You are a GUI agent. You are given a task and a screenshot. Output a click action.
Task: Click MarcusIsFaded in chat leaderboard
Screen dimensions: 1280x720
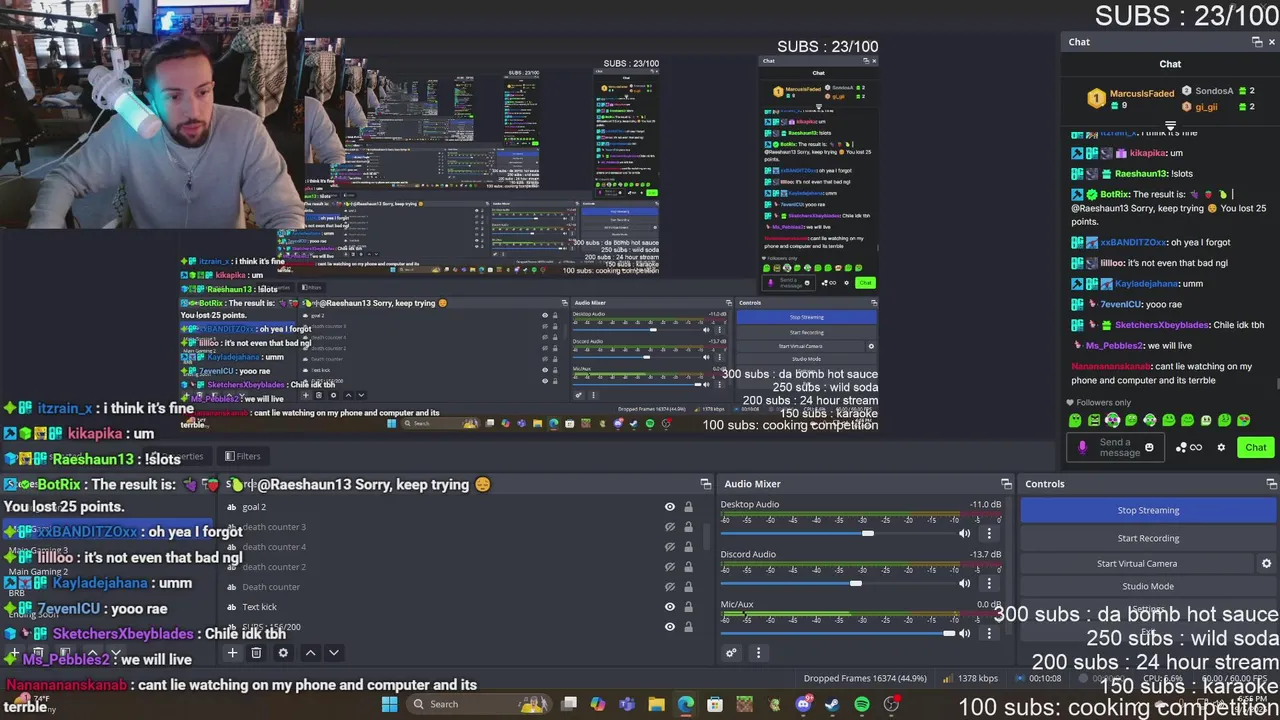coord(1141,94)
